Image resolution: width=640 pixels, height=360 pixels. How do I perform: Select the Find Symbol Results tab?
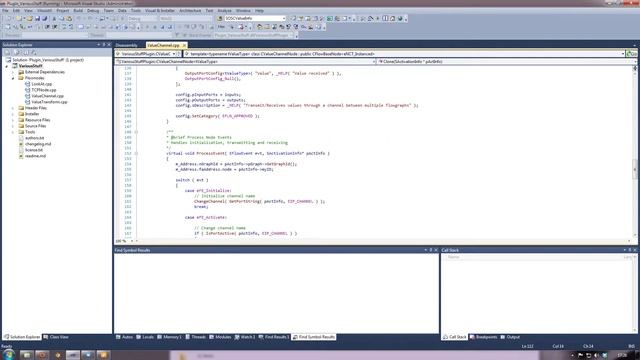314,337
